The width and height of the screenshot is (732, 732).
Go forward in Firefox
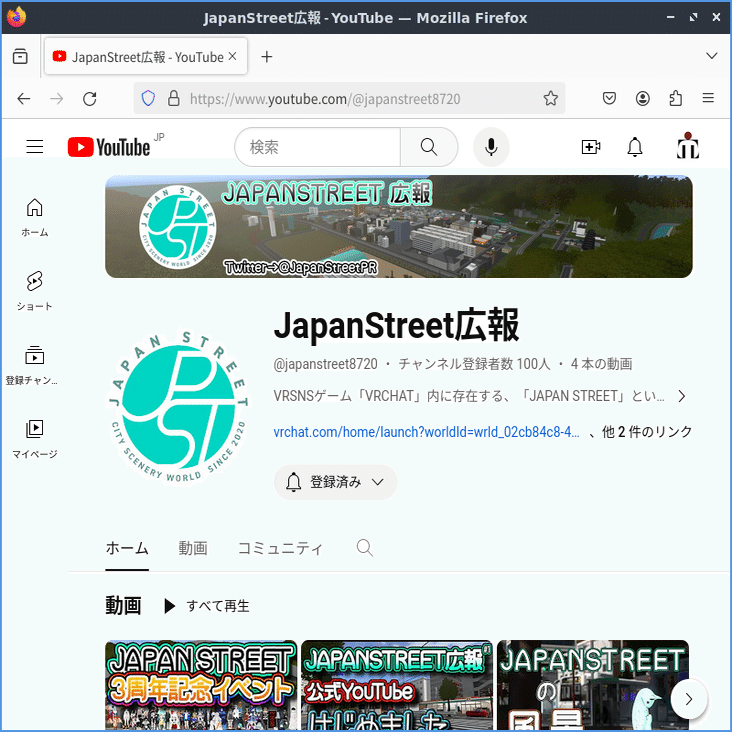pyautogui.click(x=56, y=99)
